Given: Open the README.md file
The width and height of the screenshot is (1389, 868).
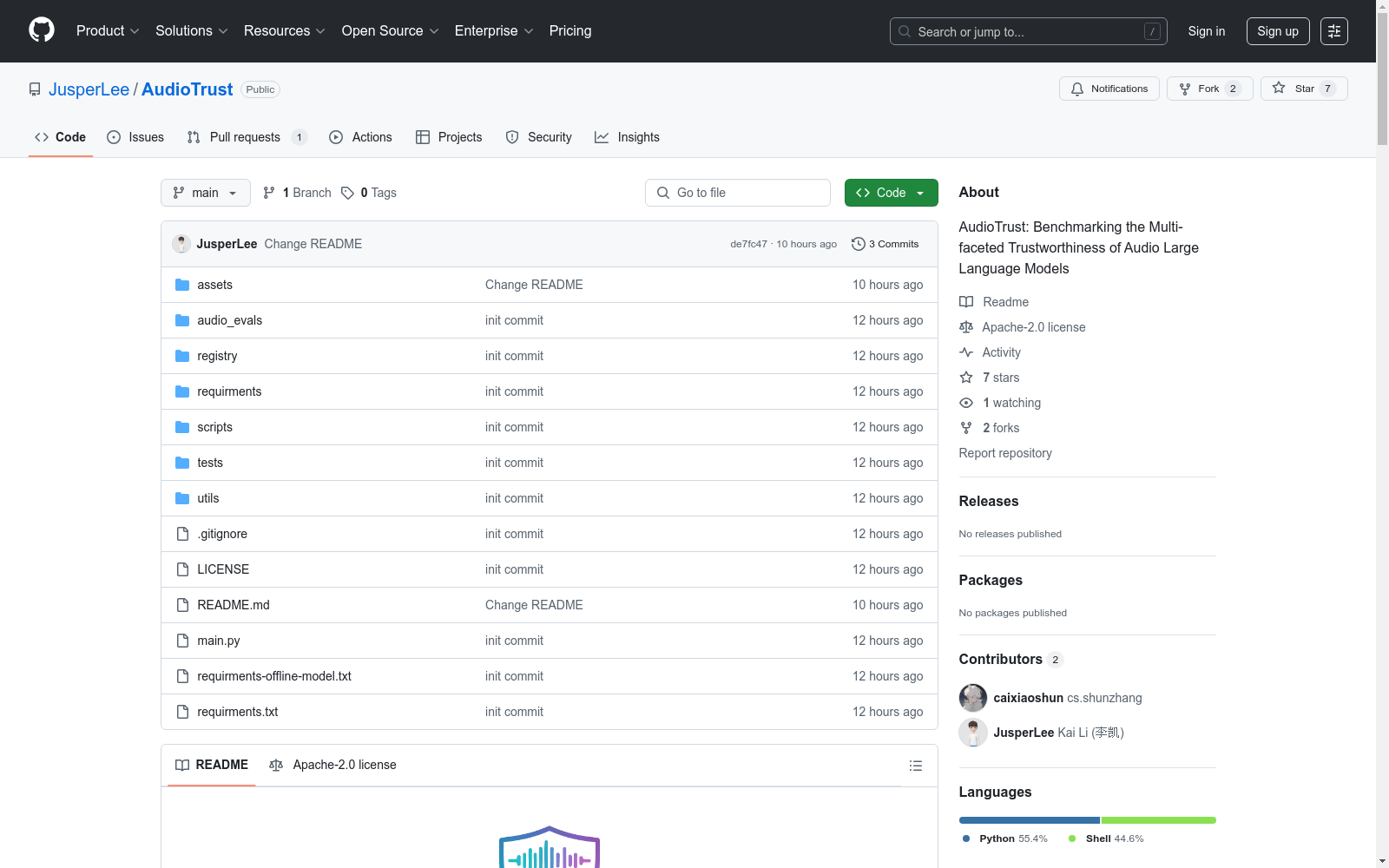Looking at the screenshot, I should pyautogui.click(x=234, y=605).
